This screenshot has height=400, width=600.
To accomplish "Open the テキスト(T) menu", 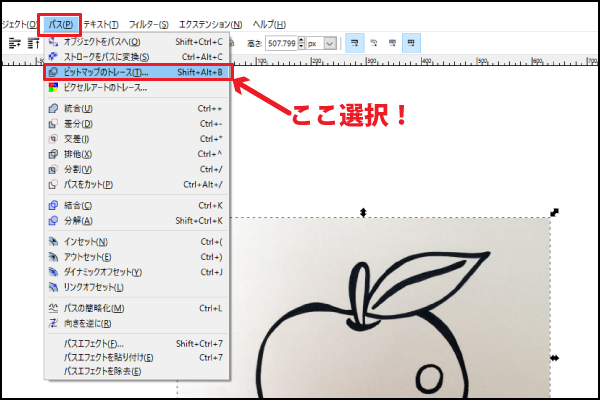I will 102,24.
